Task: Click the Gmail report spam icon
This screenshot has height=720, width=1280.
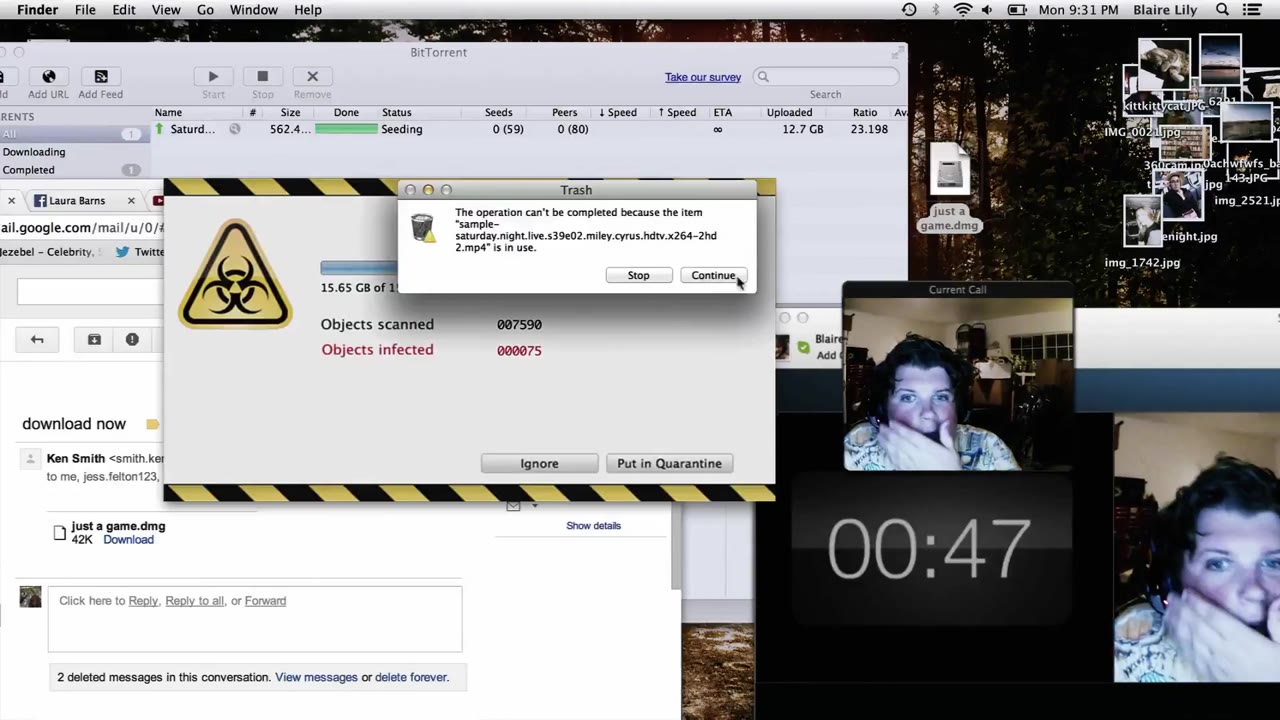Action: point(132,340)
